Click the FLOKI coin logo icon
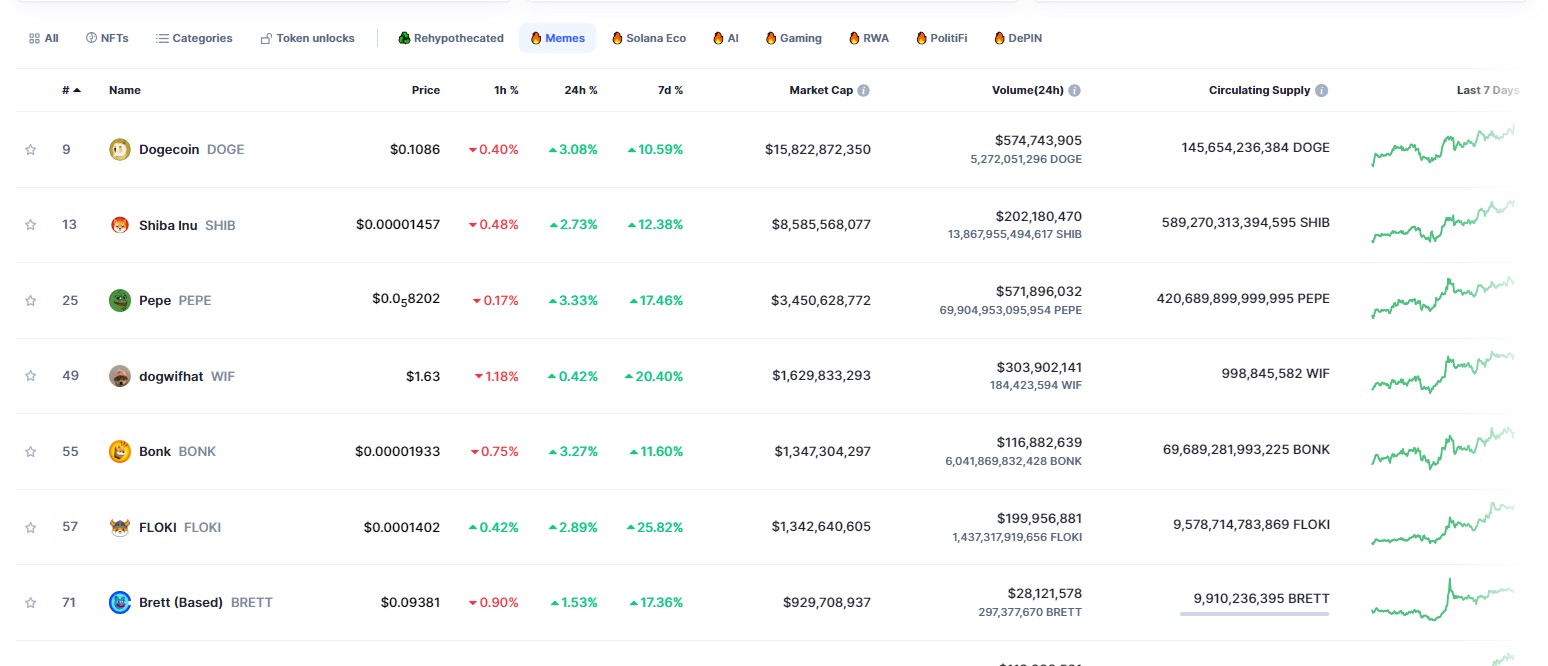Image resolution: width=1548 pixels, height=666 pixels. coord(120,527)
